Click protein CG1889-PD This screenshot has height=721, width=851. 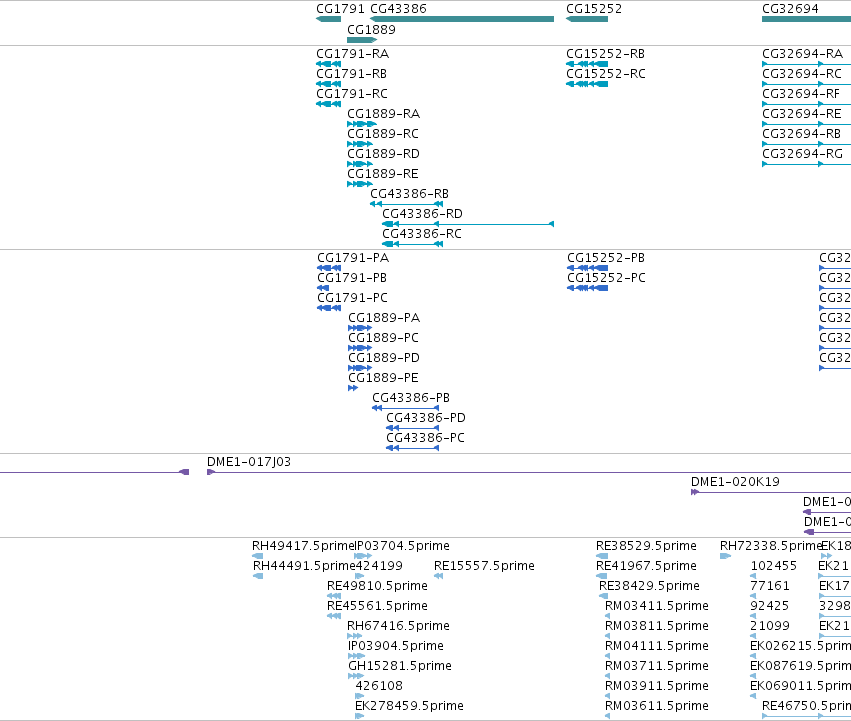(x=360, y=368)
